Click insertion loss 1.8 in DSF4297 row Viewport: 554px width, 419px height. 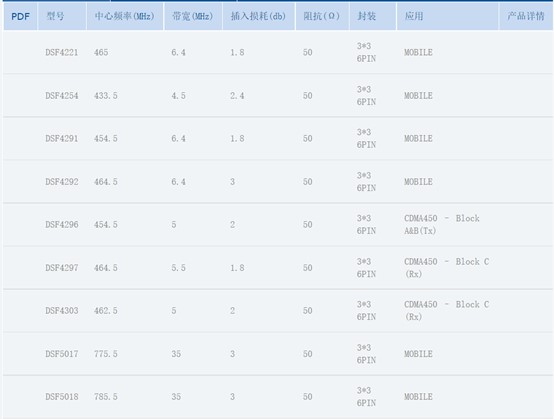[x=237, y=268]
